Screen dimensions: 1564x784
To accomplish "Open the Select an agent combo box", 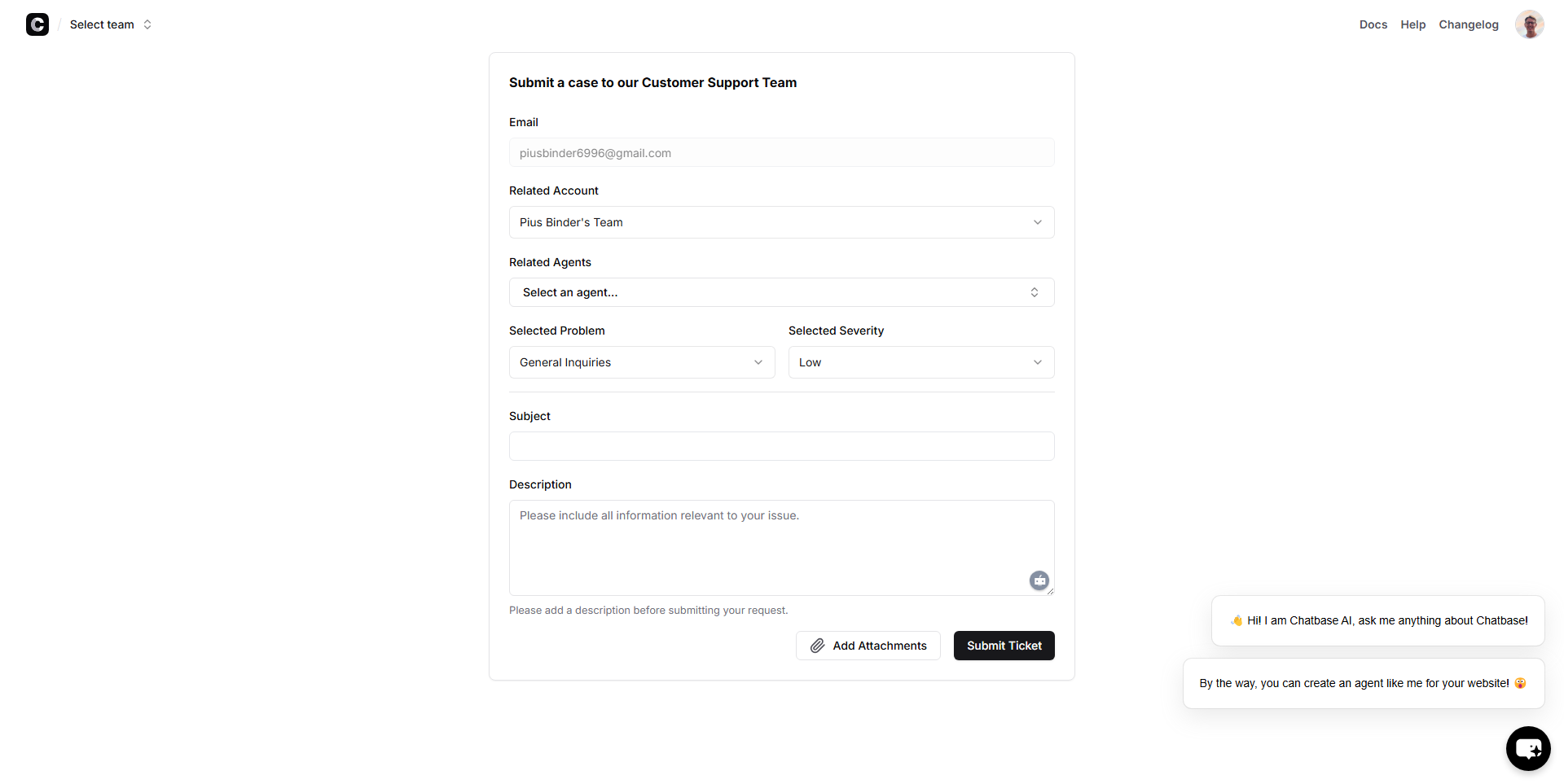I will [x=781, y=292].
